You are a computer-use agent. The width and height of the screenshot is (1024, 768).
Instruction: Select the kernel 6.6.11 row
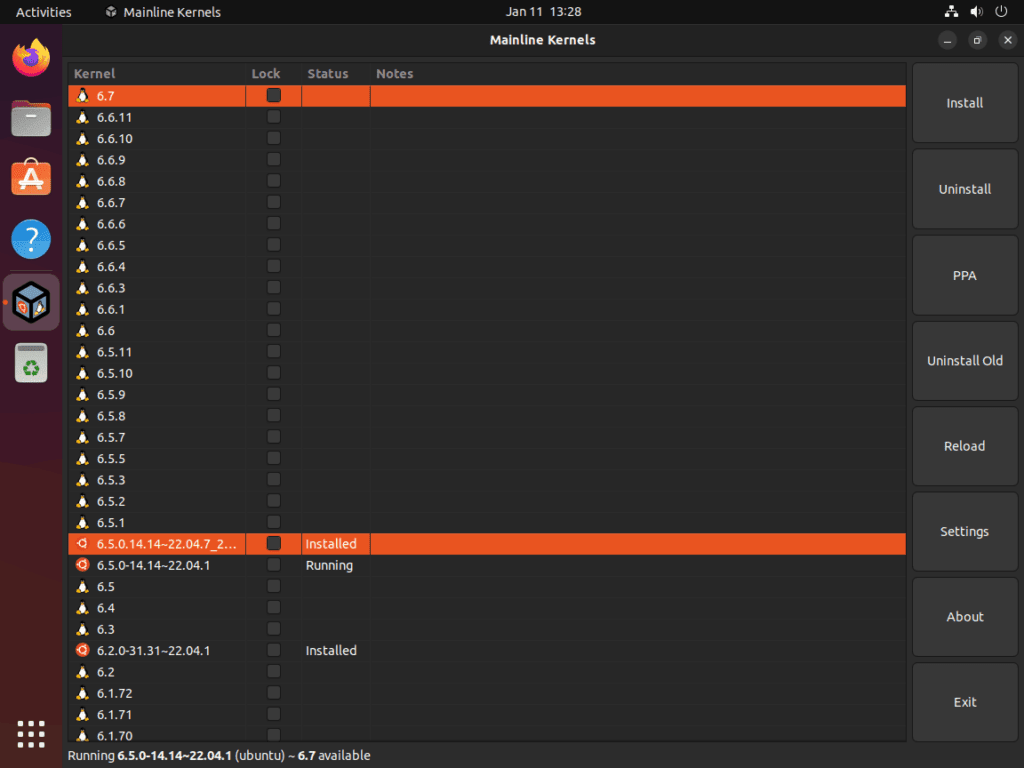pos(150,117)
